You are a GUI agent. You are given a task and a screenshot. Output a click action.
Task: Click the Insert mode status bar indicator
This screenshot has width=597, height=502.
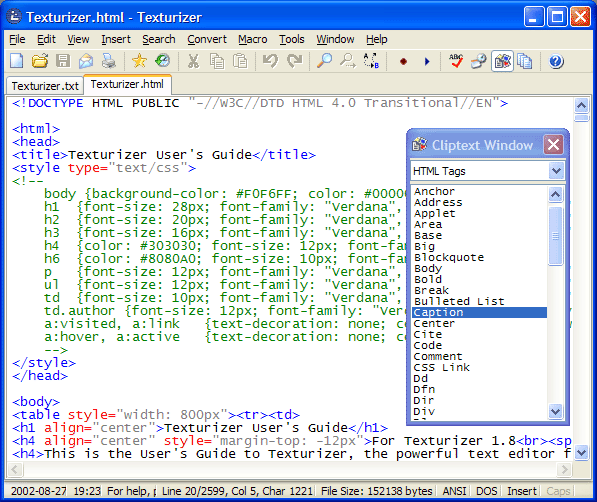point(522,491)
